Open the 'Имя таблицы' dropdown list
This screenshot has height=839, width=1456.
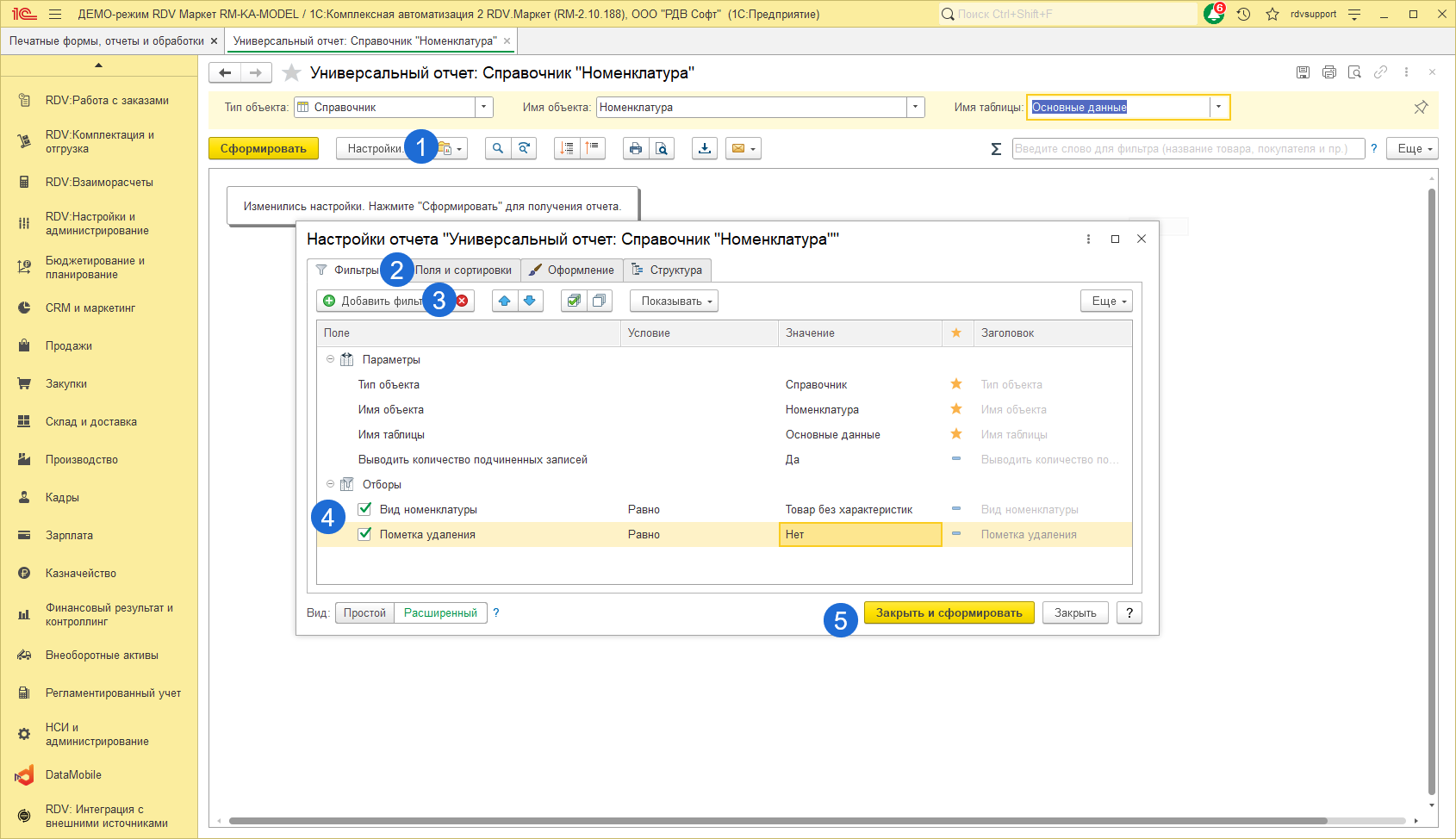tap(1218, 107)
